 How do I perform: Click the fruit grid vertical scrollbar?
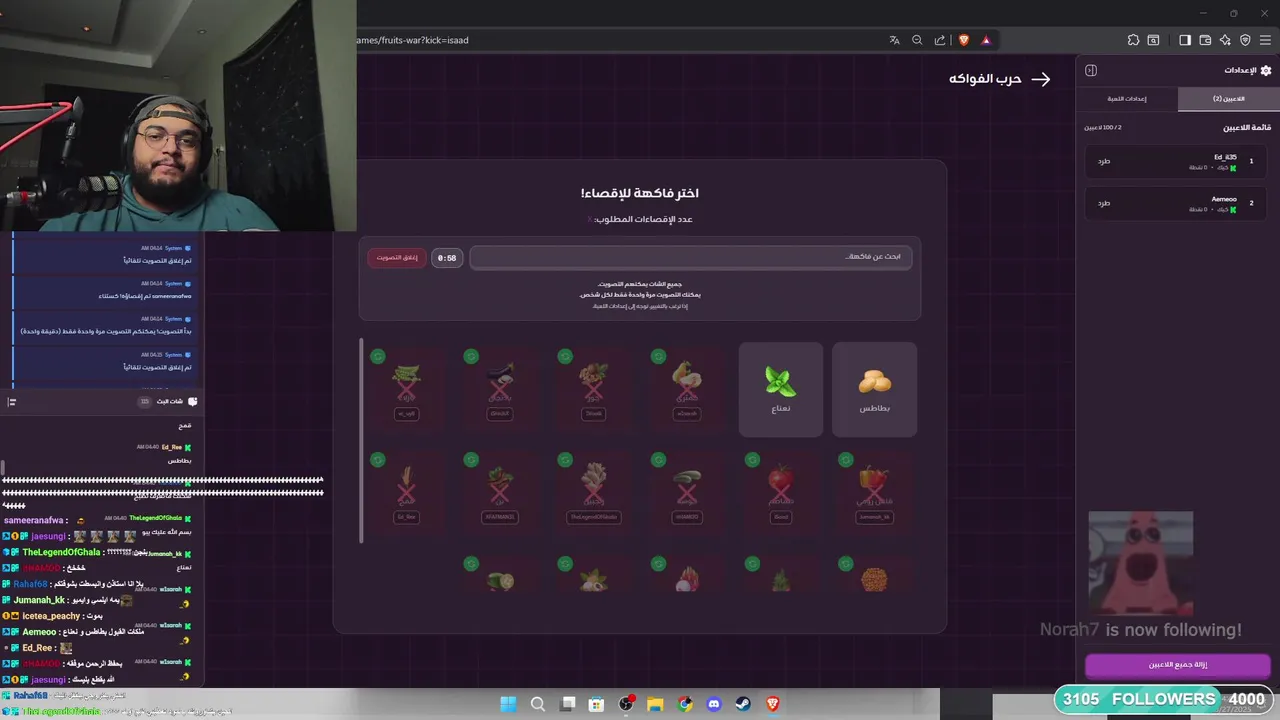coord(361,440)
